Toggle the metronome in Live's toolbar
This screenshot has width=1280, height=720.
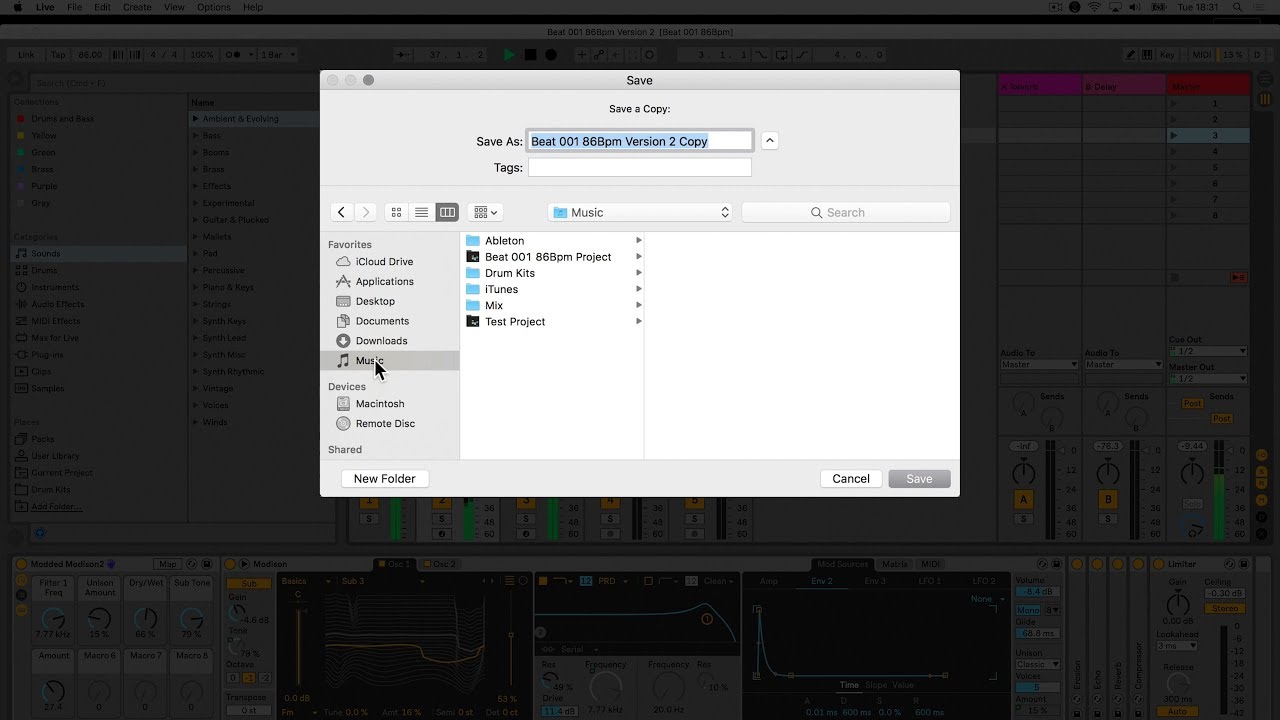point(233,55)
